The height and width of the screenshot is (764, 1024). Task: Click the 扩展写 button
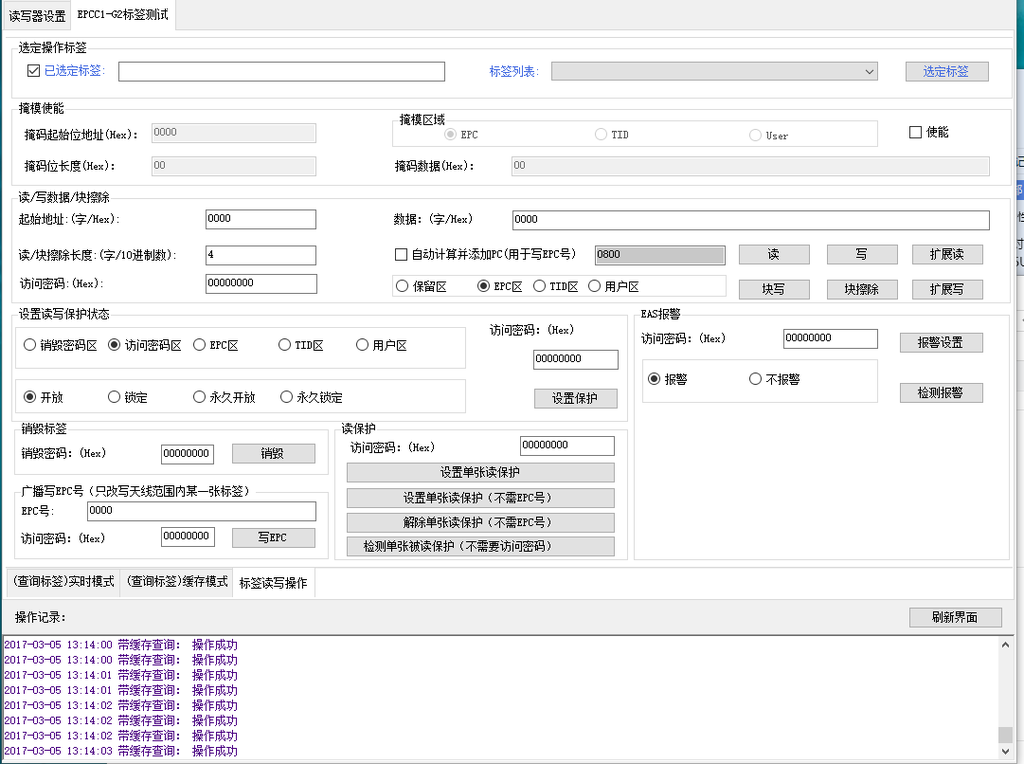(947, 289)
